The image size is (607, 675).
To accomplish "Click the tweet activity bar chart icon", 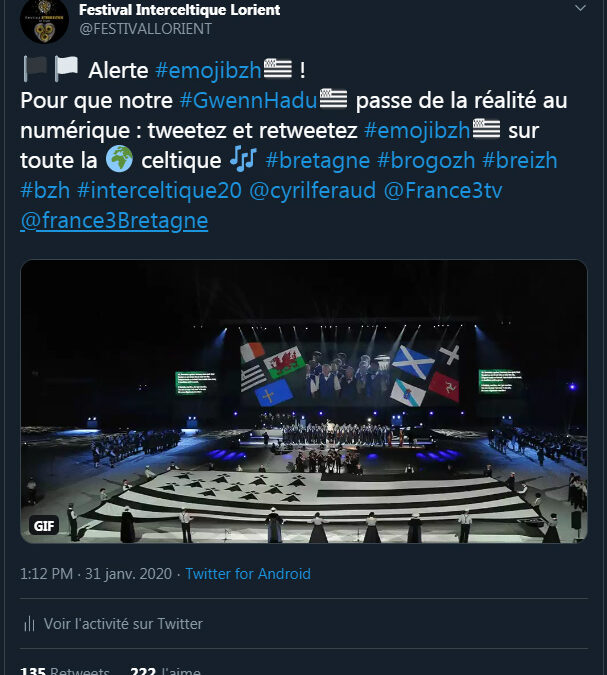I will [28, 624].
